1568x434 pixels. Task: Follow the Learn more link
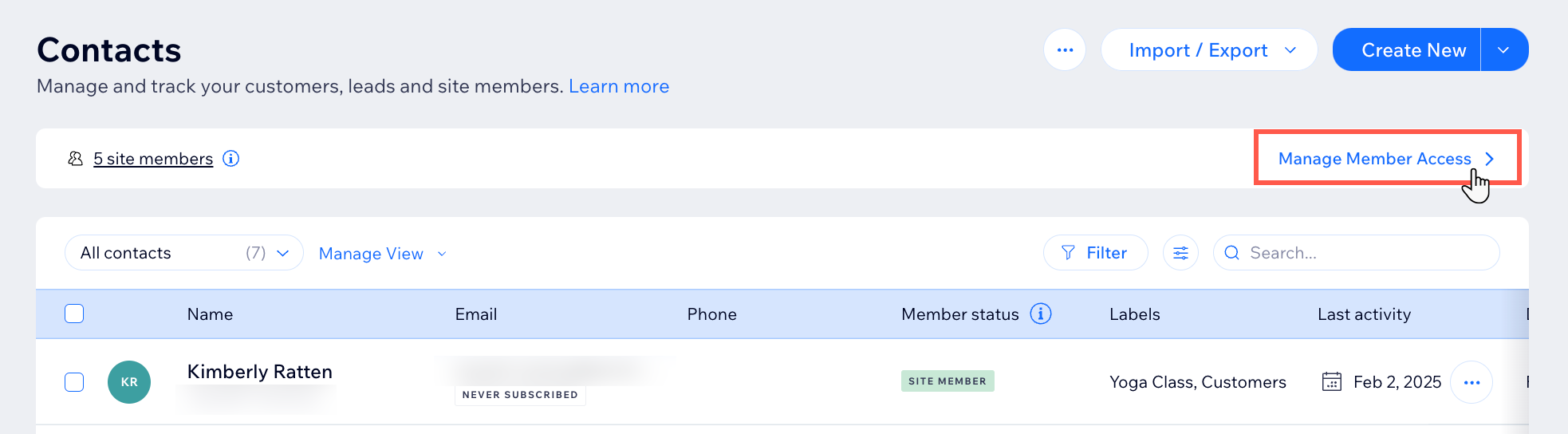tap(619, 86)
